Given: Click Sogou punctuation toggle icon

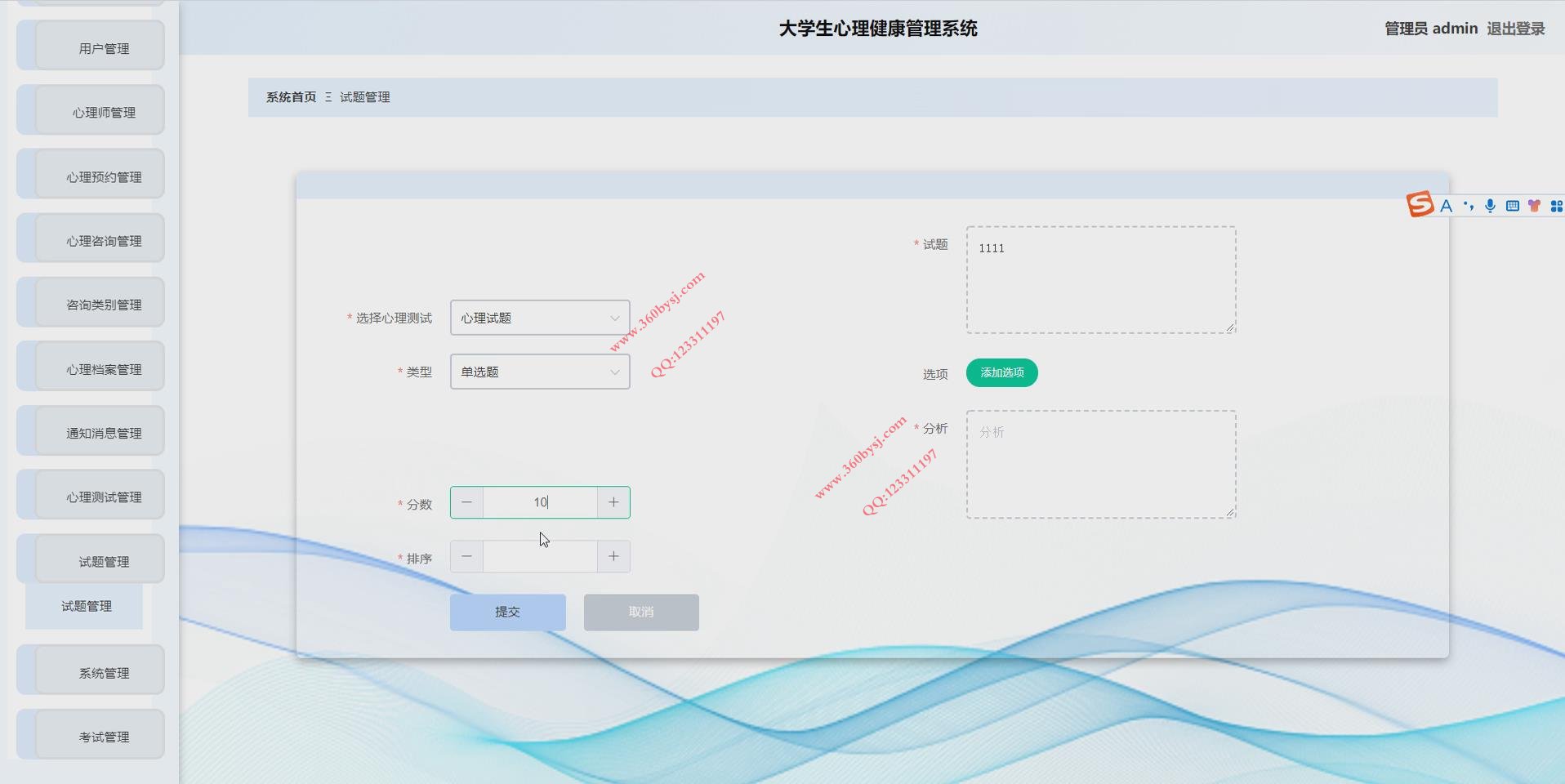Looking at the screenshot, I should coord(1469,206).
